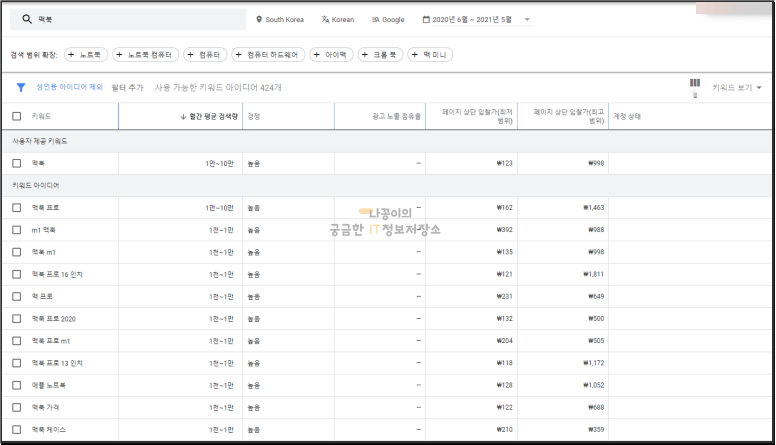Change the Korean language setting
The image size is (776, 445).
(x=338, y=19)
